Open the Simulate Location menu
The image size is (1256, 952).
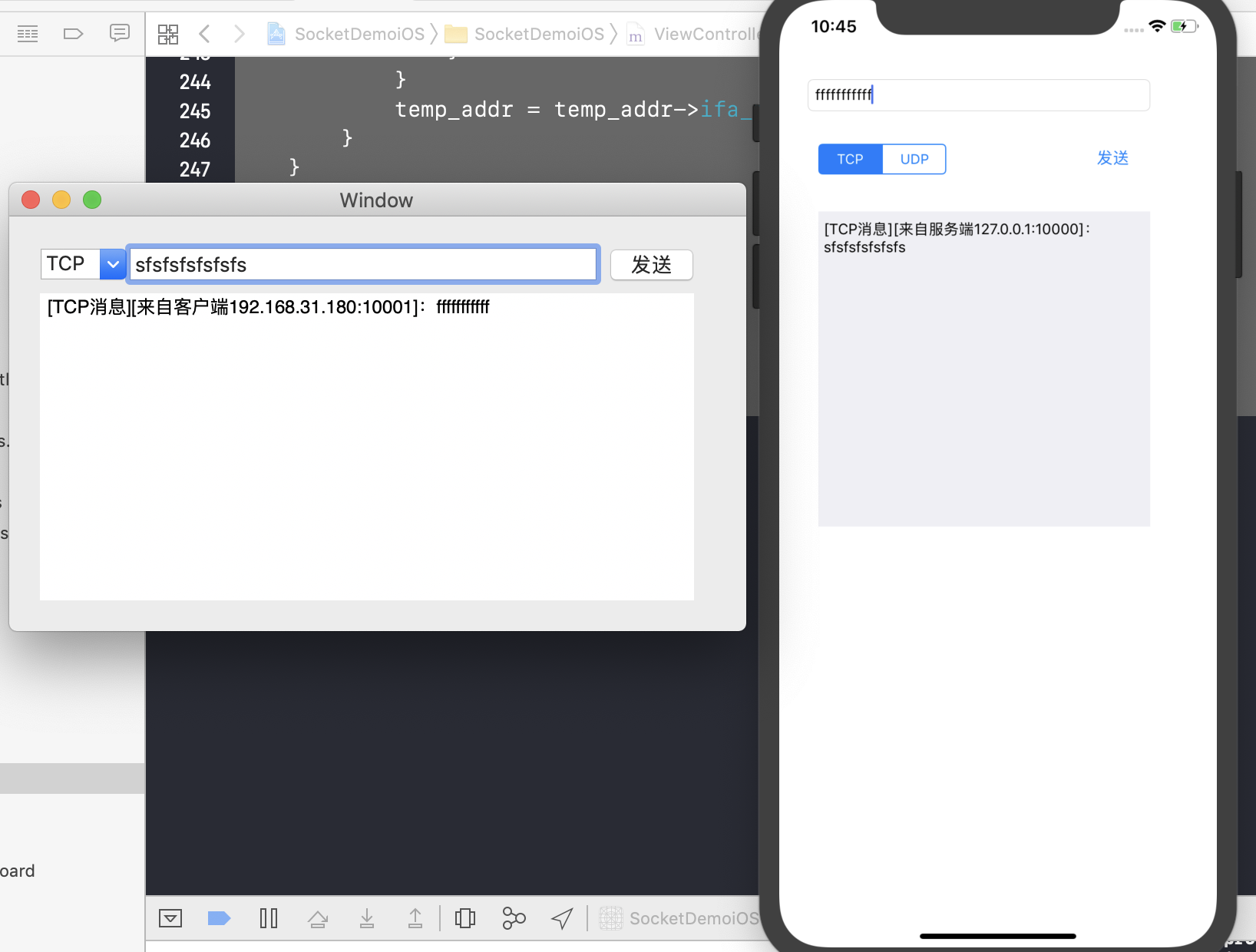[x=562, y=918]
